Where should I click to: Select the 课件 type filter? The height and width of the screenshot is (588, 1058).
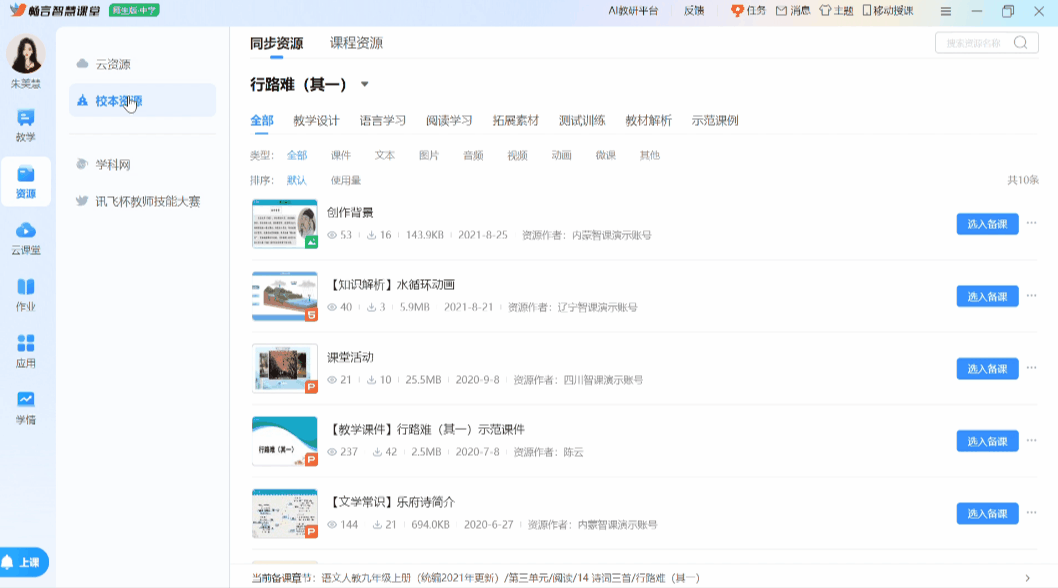tap(341, 156)
